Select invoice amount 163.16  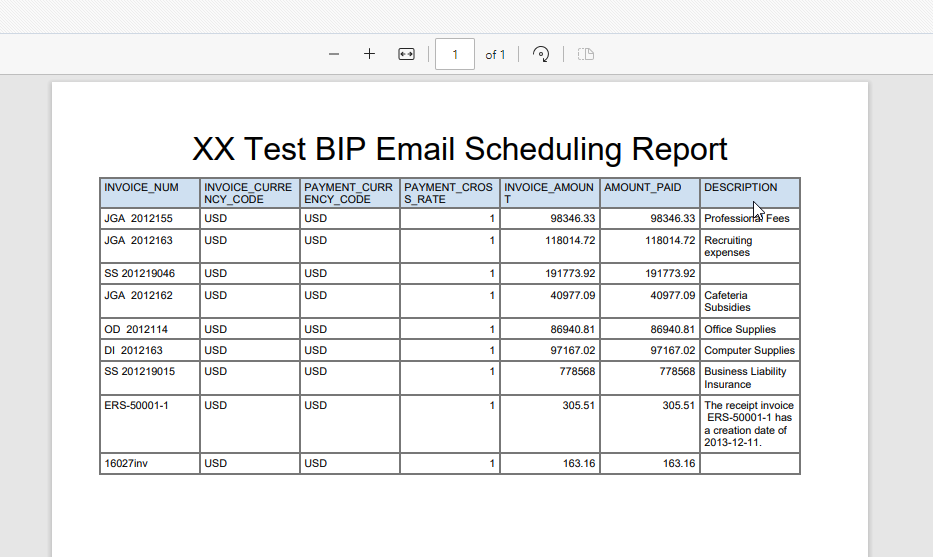579,463
